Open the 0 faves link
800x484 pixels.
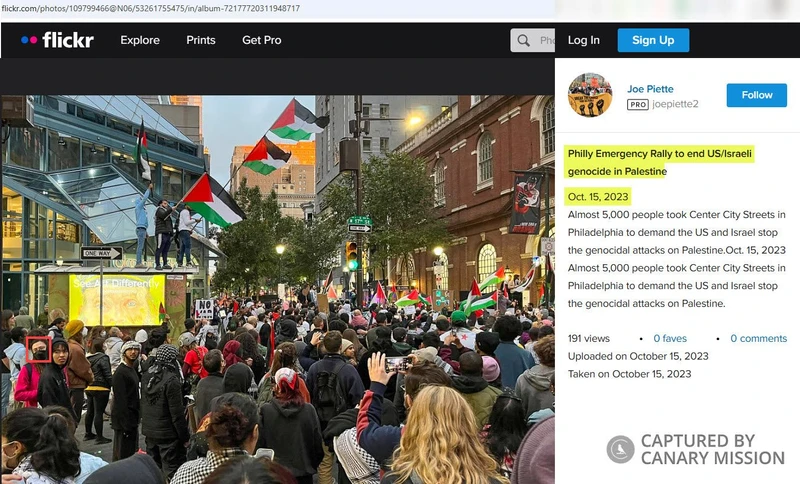point(670,338)
